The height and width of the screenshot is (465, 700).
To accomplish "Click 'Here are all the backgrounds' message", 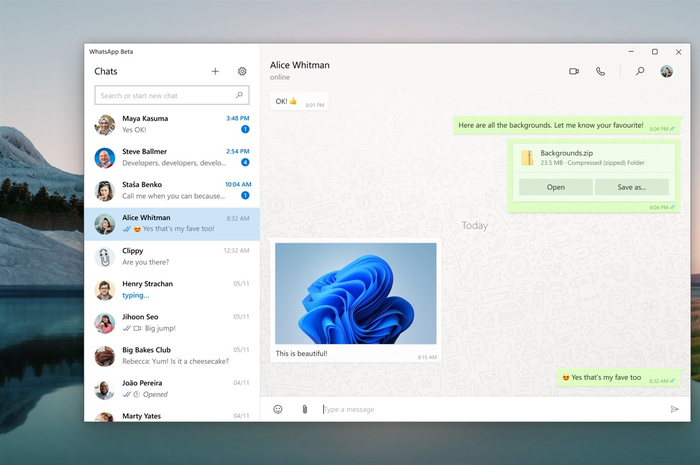I will pos(567,126).
